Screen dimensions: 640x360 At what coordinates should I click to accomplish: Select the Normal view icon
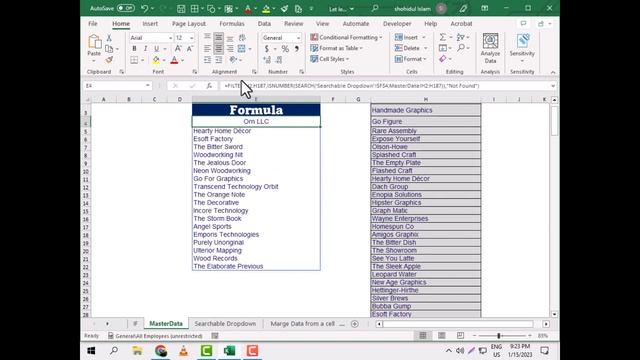coord(422,336)
